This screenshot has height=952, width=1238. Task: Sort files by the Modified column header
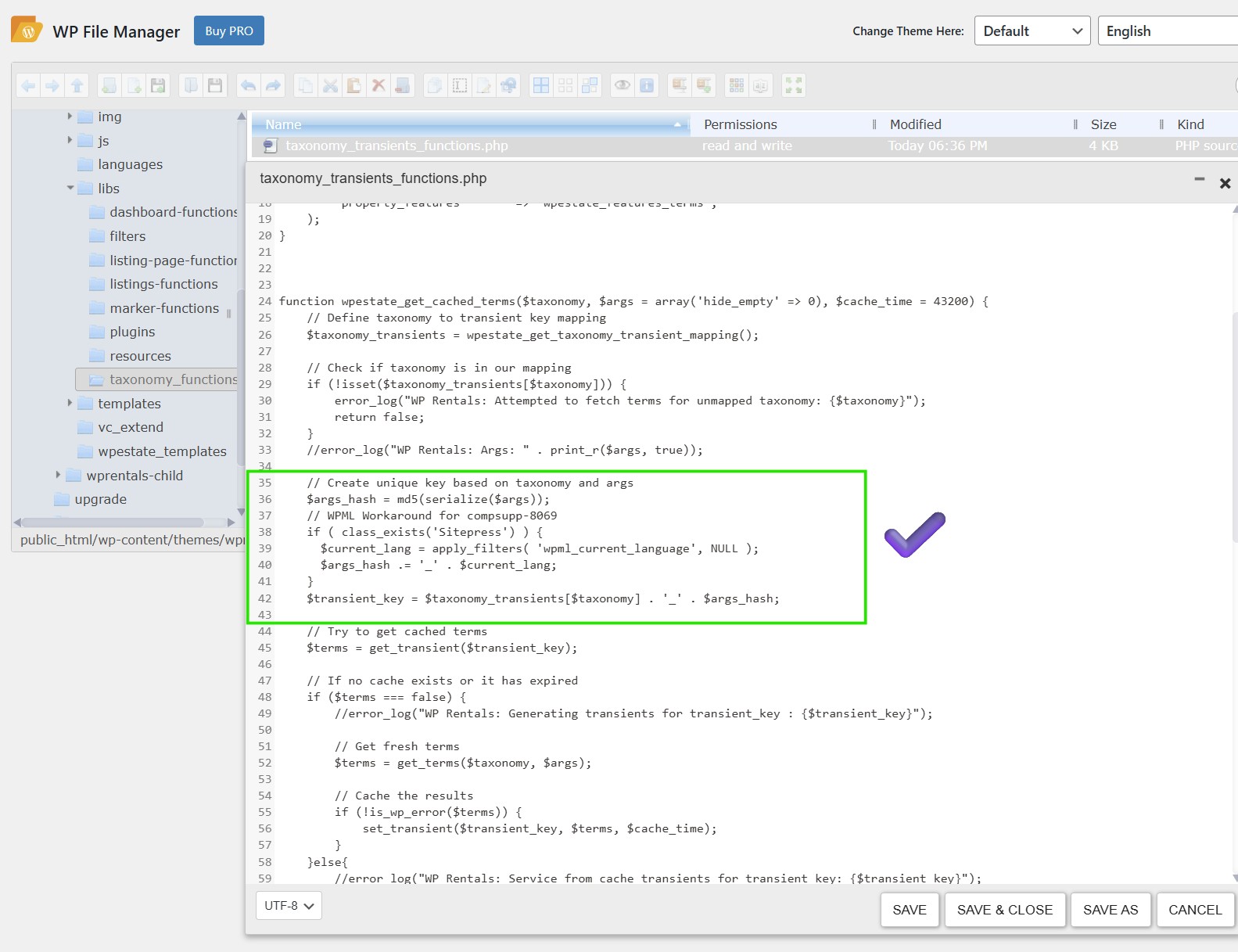click(915, 124)
